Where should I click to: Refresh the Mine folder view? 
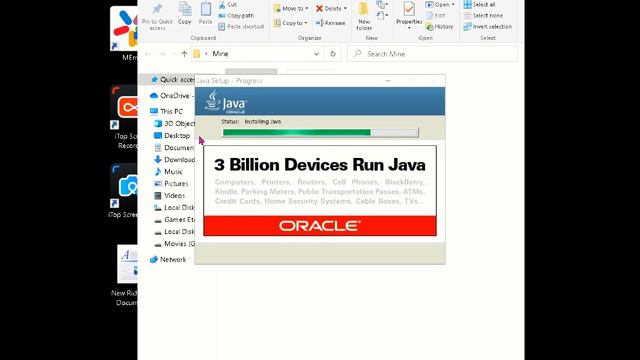(333, 54)
